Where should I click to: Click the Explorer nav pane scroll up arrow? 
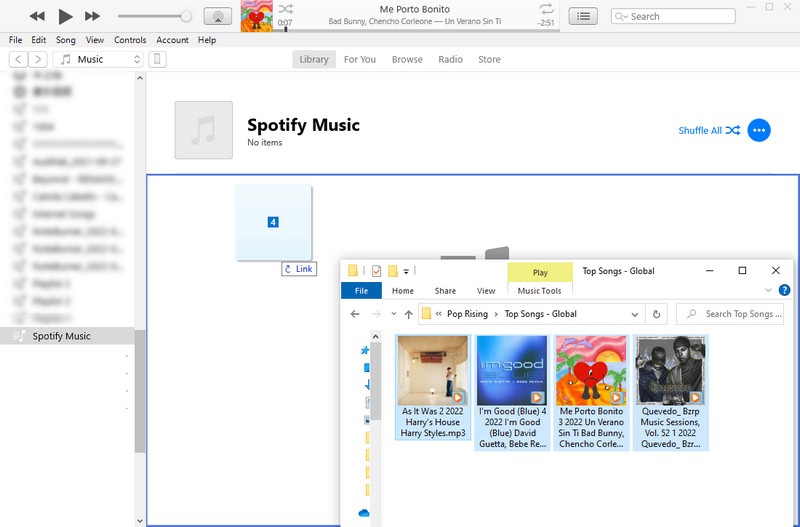376,337
